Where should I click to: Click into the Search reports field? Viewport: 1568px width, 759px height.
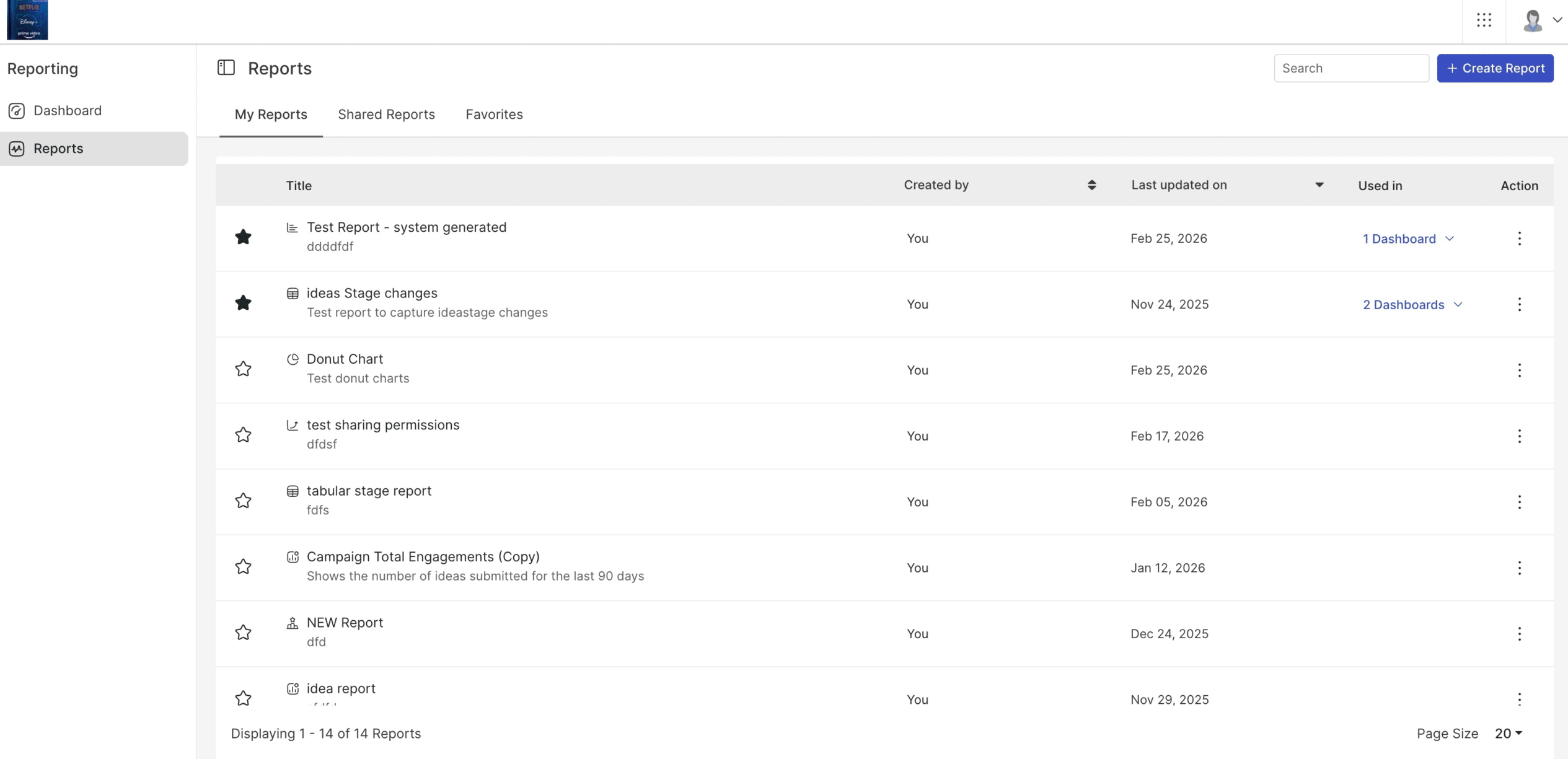tap(1351, 68)
